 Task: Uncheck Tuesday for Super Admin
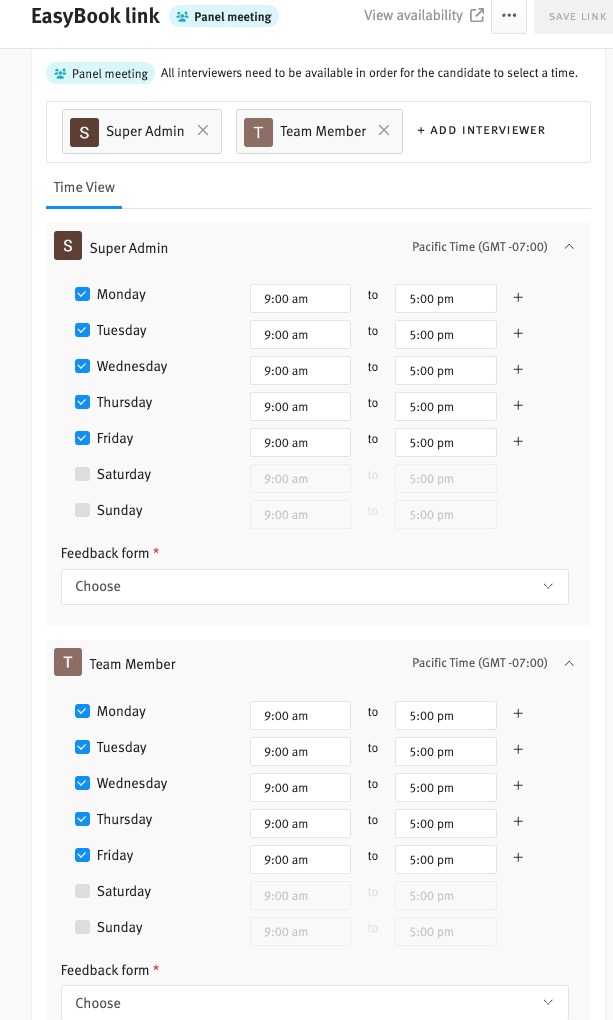click(82, 330)
